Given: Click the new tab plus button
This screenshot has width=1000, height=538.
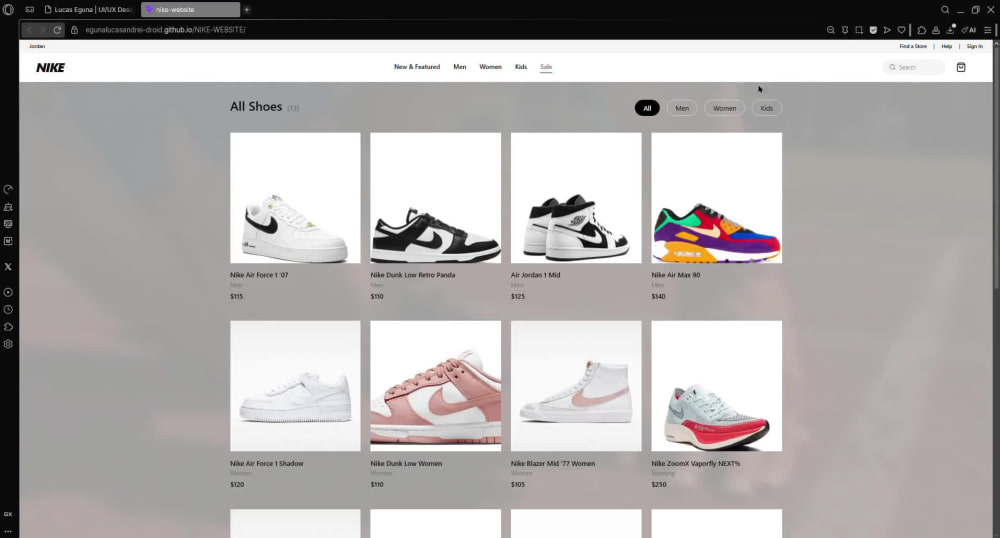Looking at the screenshot, I should click(x=246, y=10).
